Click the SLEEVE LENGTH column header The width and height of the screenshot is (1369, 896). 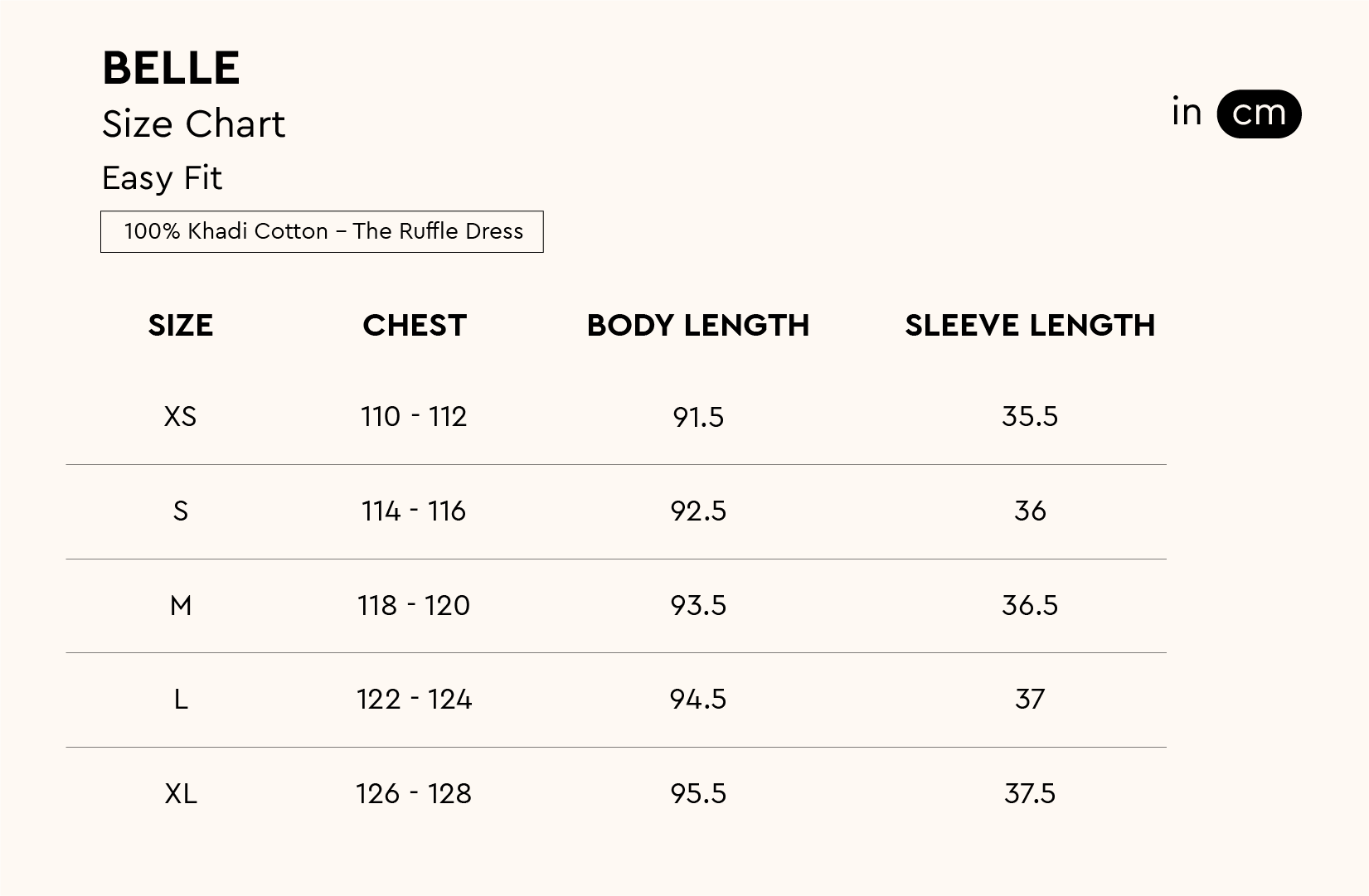coord(1030,326)
